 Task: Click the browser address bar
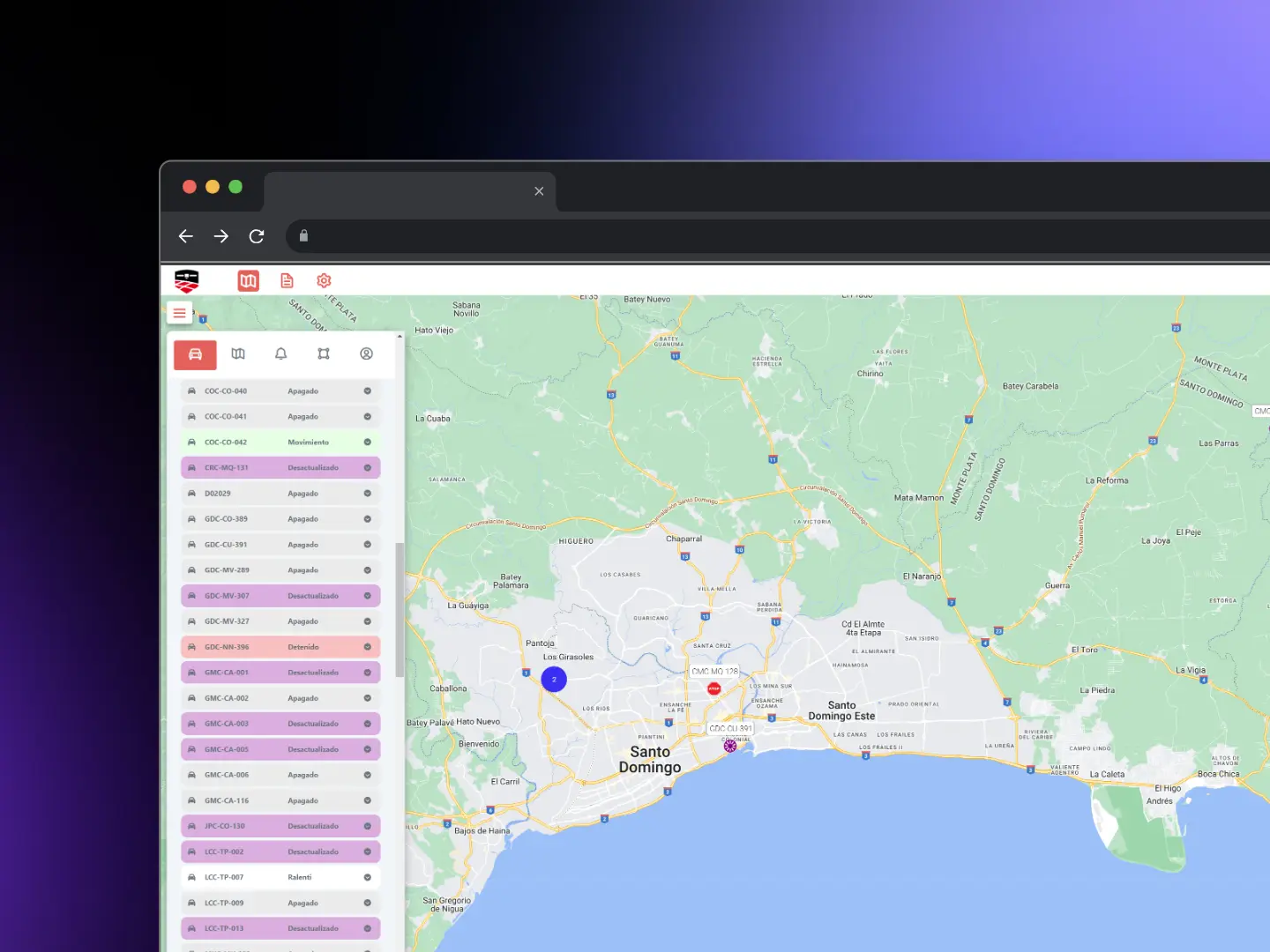click(778, 236)
